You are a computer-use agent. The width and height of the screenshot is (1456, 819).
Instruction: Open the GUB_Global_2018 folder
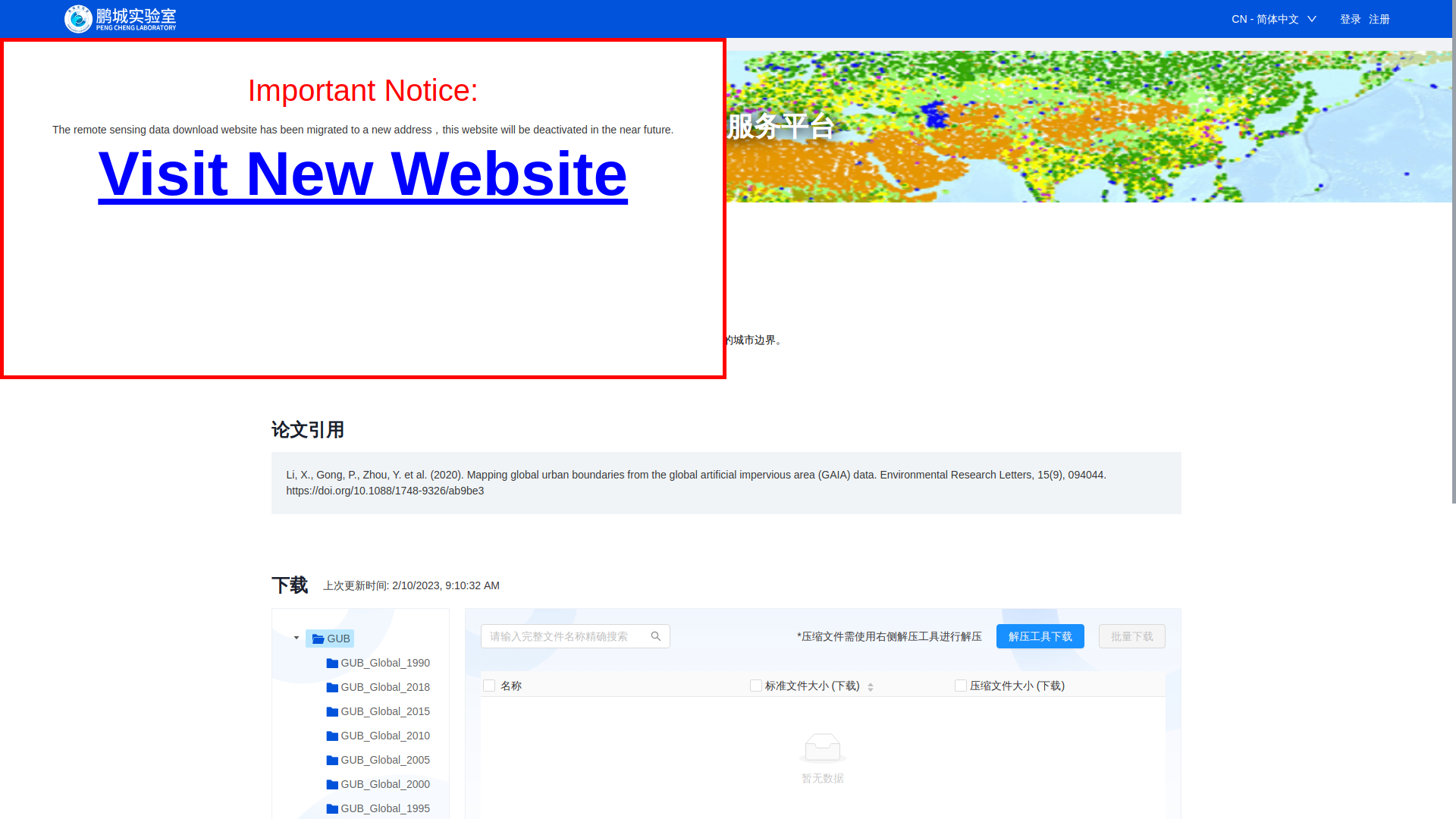[378, 687]
